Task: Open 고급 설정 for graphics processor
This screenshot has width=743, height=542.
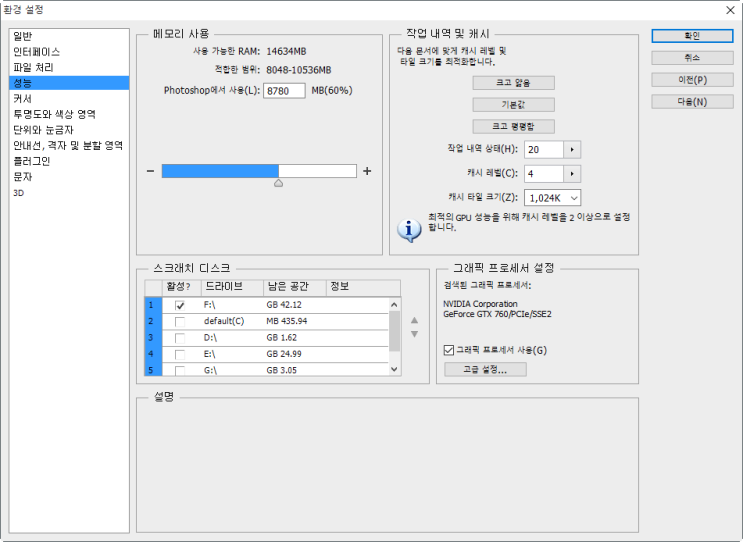Action: tap(485, 370)
